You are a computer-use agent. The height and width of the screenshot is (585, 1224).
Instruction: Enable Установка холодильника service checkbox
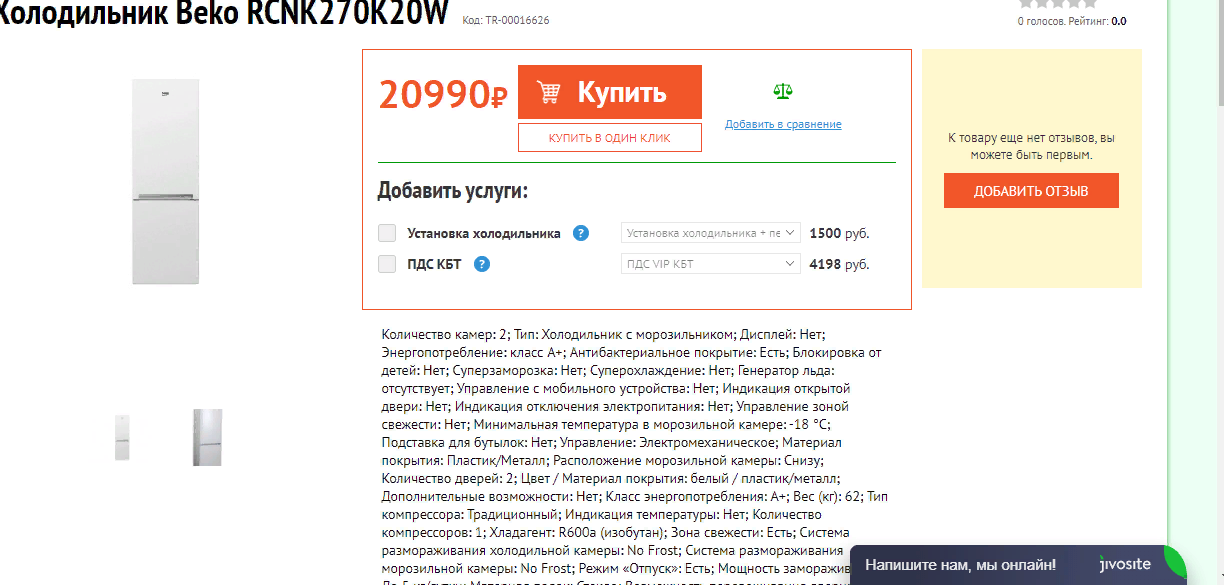click(x=387, y=233)
